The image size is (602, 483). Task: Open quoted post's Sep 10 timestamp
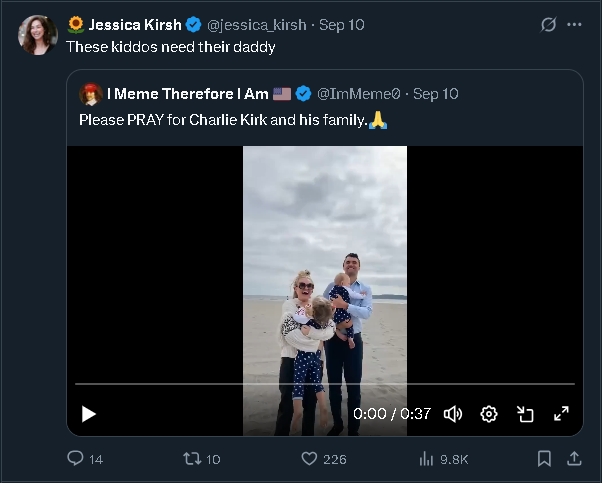[x=435, y=94]
